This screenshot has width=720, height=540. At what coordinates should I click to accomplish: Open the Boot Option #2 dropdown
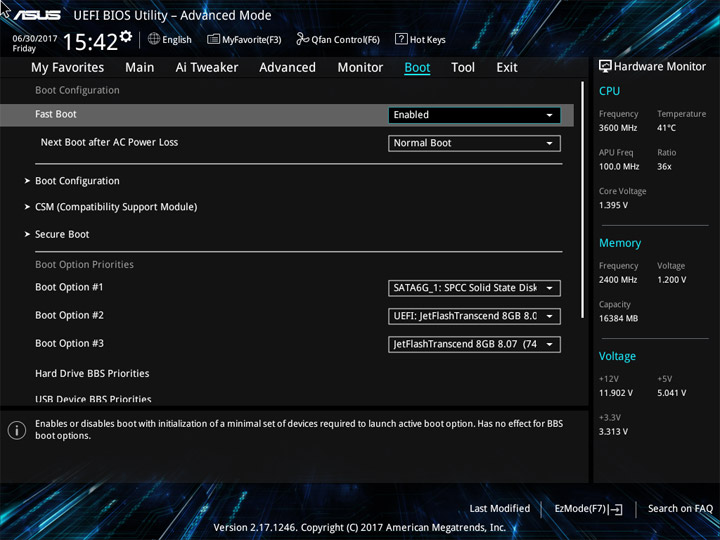[474, 316]
